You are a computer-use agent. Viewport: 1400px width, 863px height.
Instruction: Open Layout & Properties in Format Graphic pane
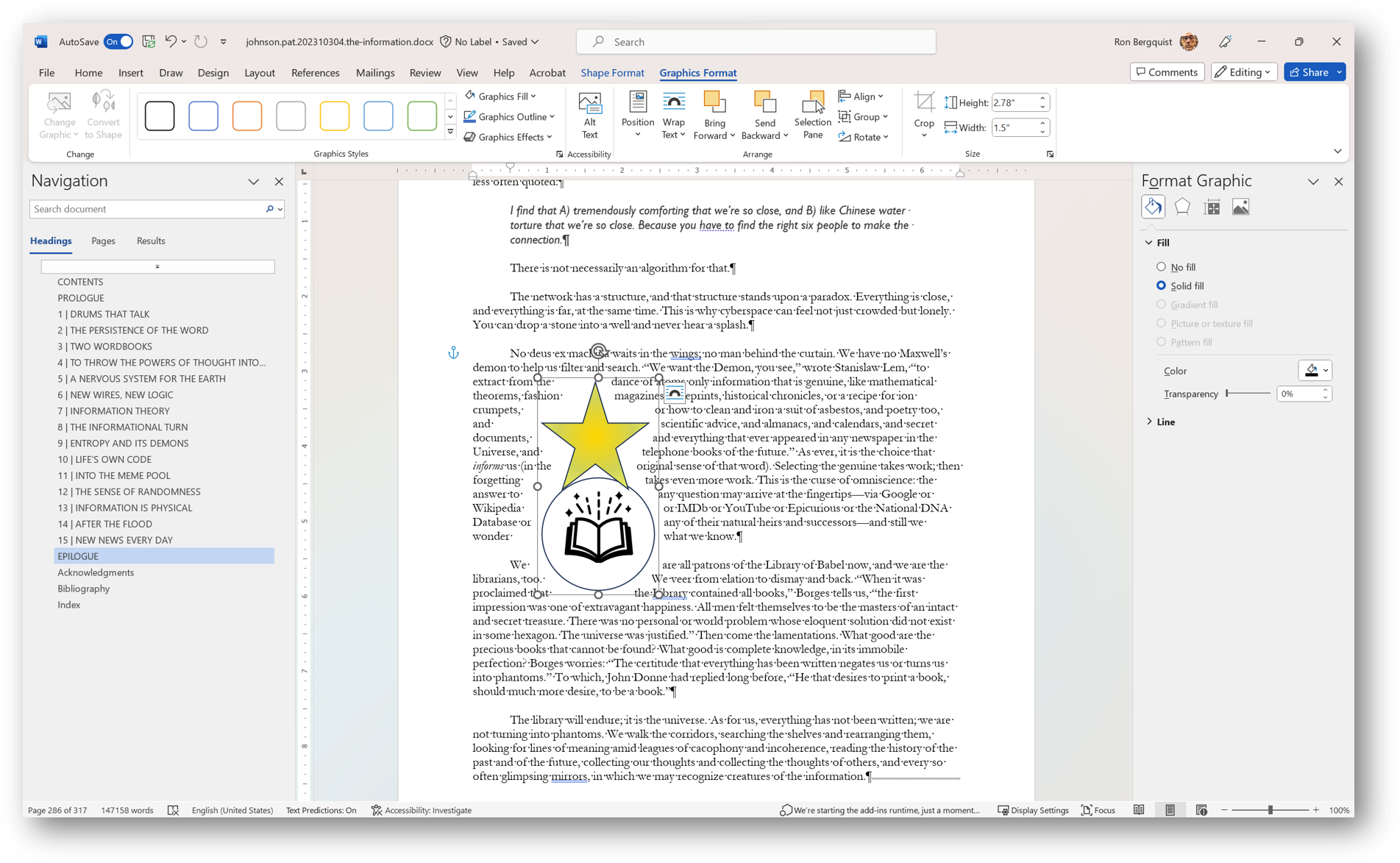pyautogui.click(x=1211, y=207)
